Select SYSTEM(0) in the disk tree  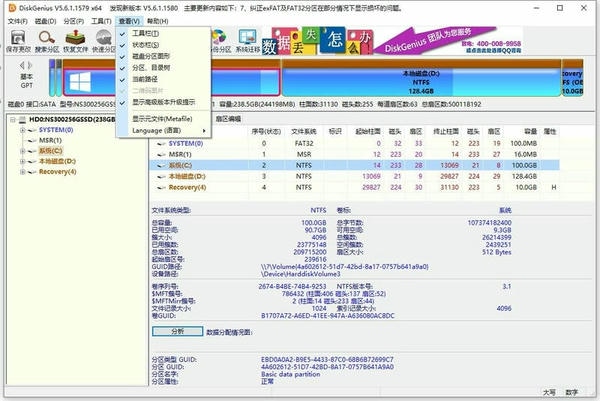56,130
